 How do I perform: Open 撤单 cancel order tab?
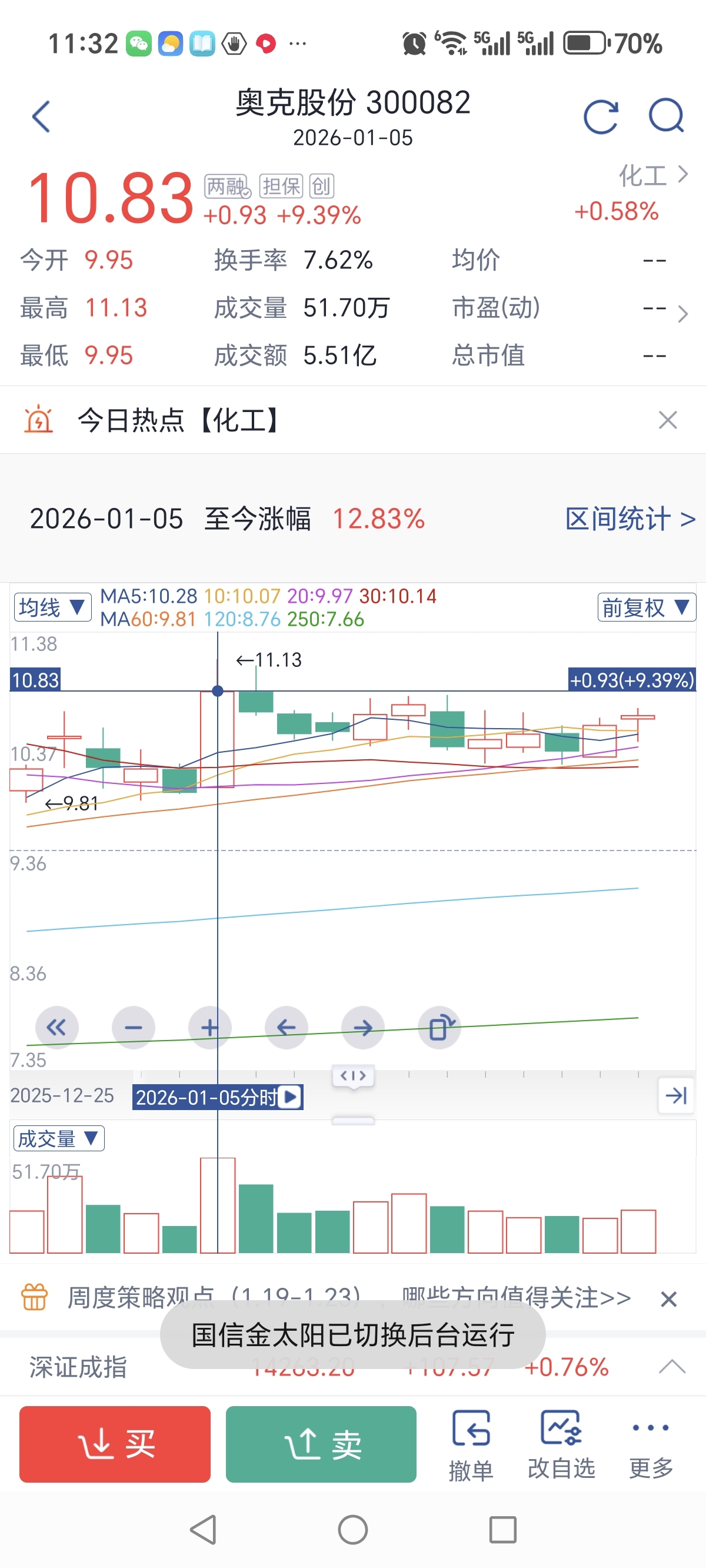click(471, 1445)
